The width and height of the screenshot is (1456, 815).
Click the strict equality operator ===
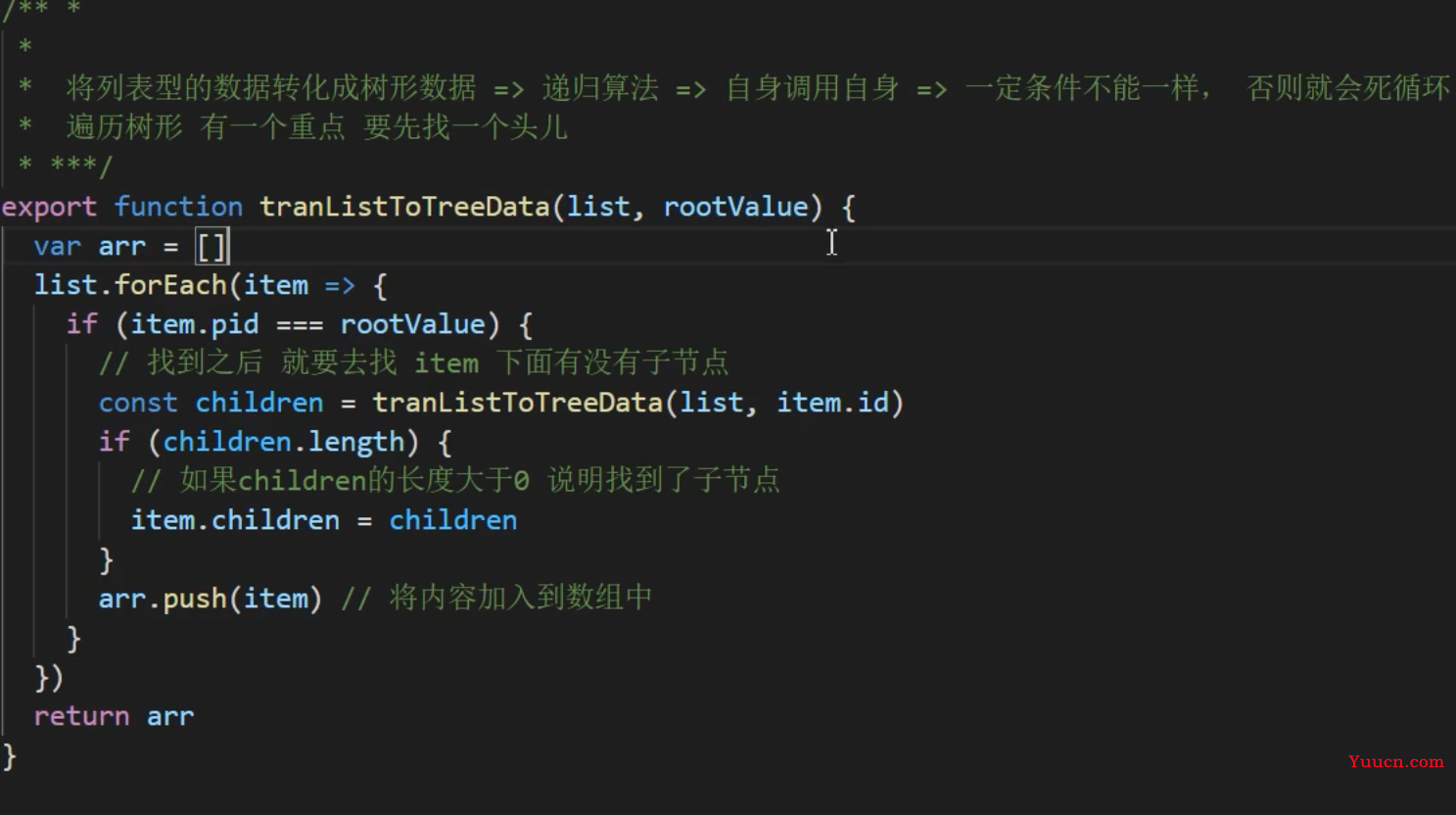click(x=300, y=325)
